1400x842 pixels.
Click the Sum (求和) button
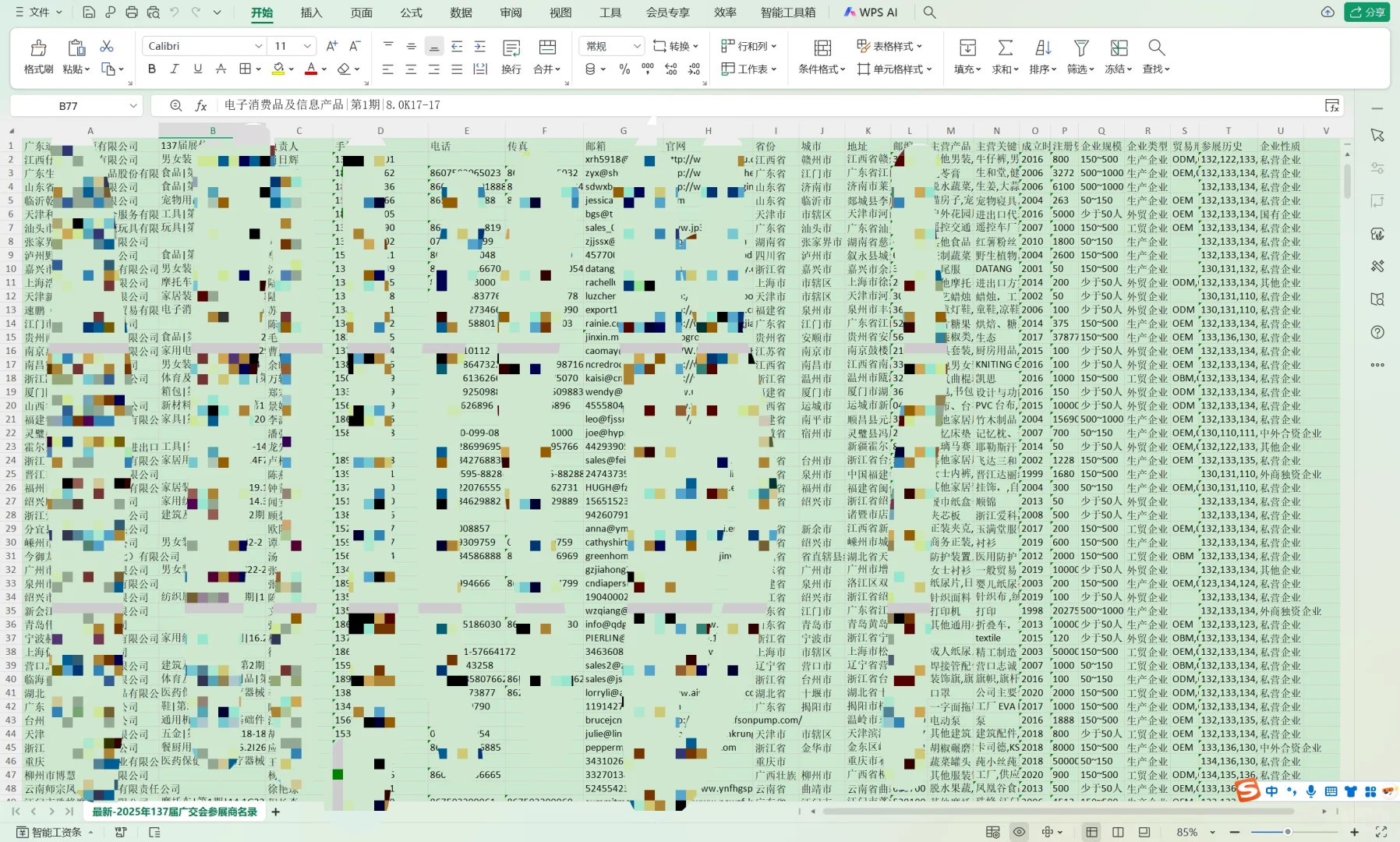point(1006,56)
